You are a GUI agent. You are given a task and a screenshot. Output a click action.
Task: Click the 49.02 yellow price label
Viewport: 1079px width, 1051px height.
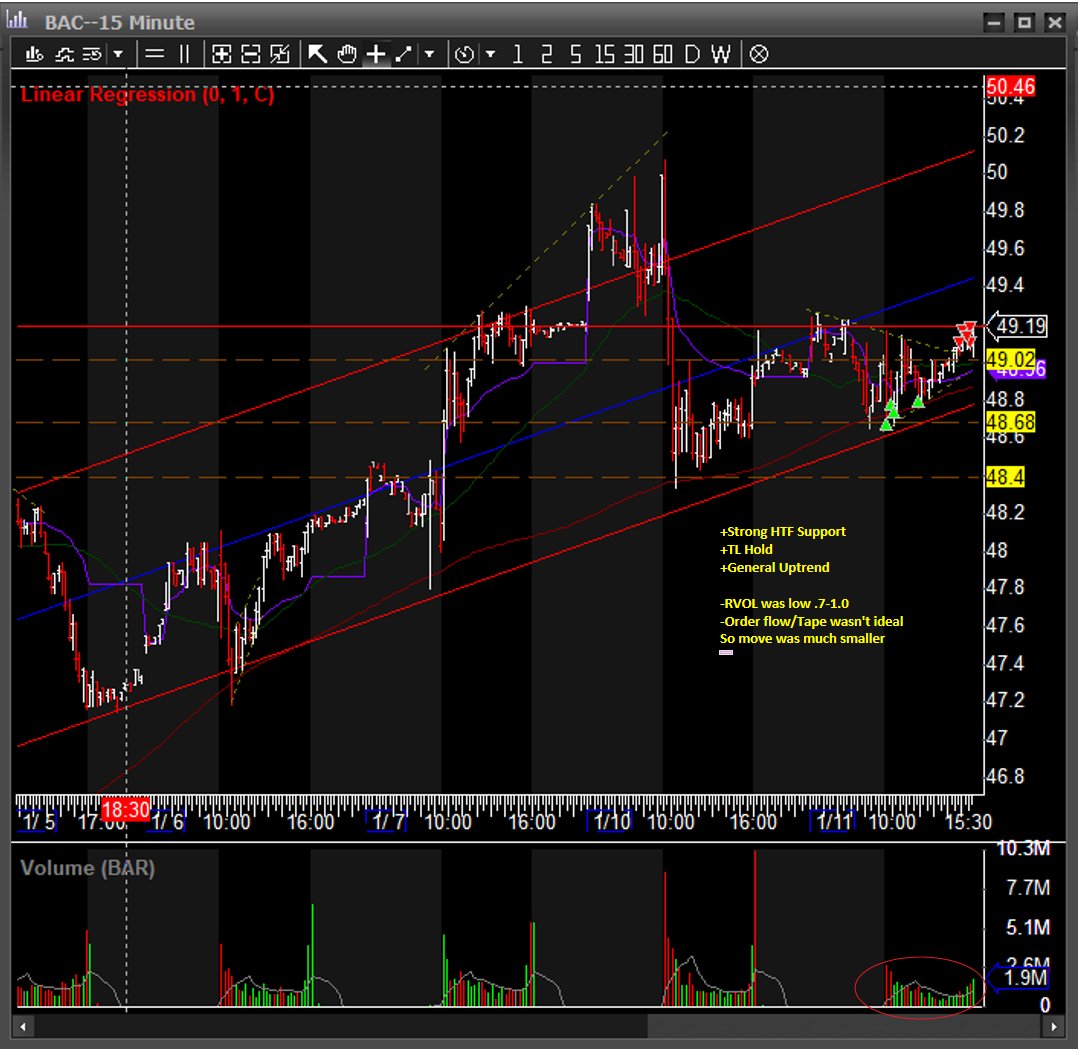[1010, 359]
